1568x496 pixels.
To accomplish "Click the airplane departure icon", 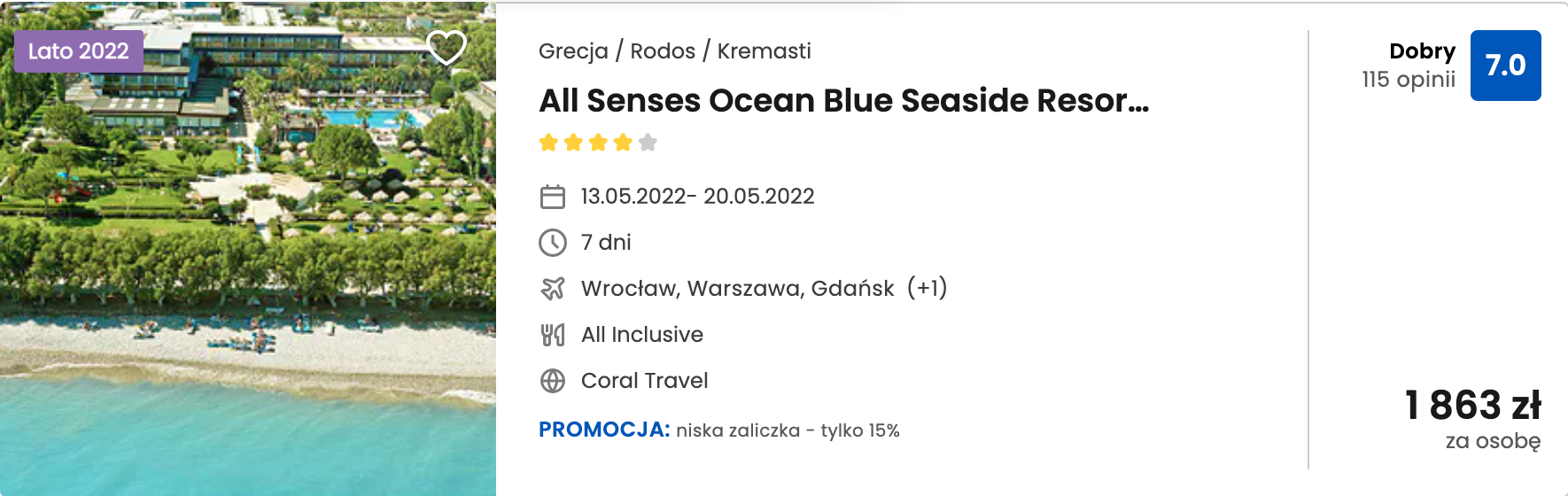I will (553, 289).
